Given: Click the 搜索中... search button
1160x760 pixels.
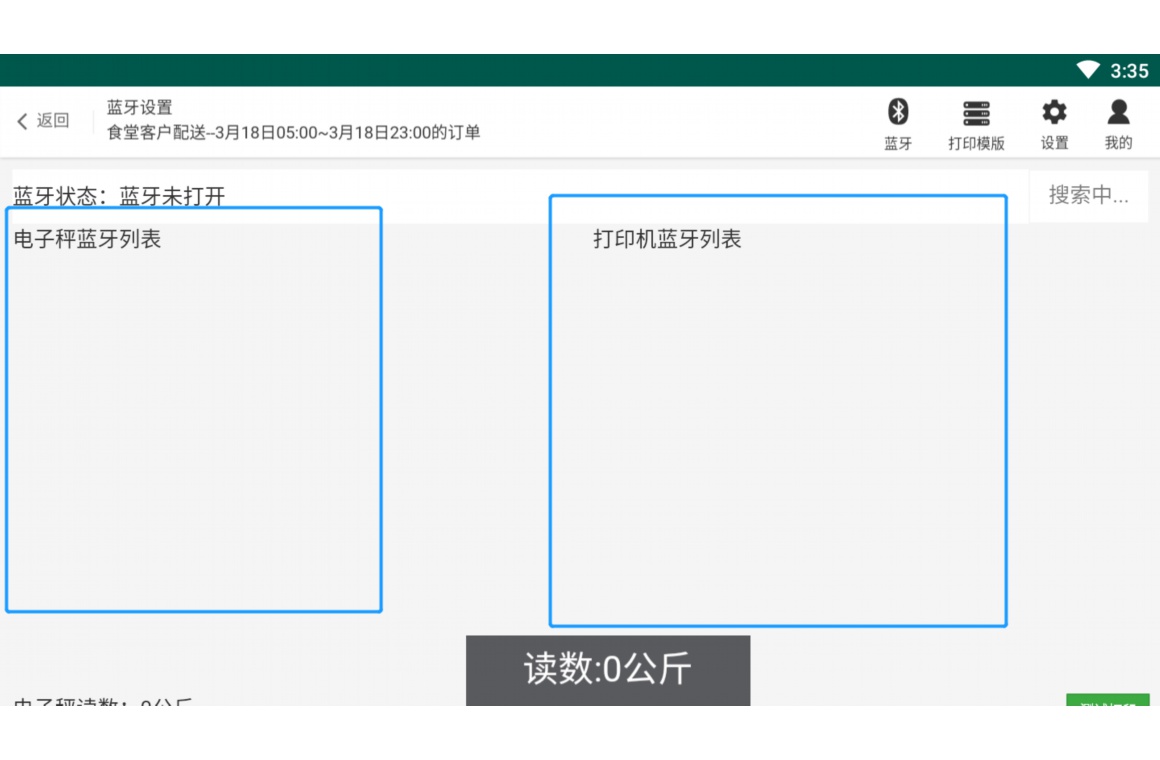Looking at the screenshot, I should (1088, 195).
